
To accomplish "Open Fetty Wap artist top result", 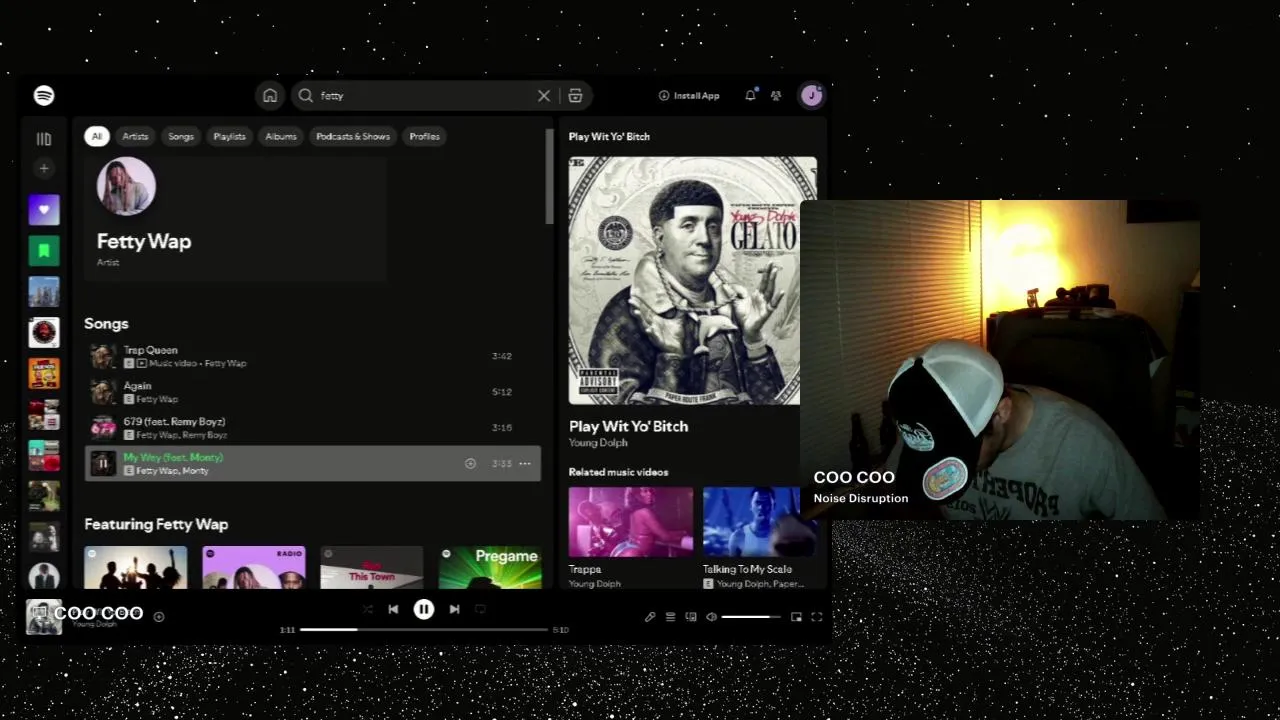I will point(236,217).
